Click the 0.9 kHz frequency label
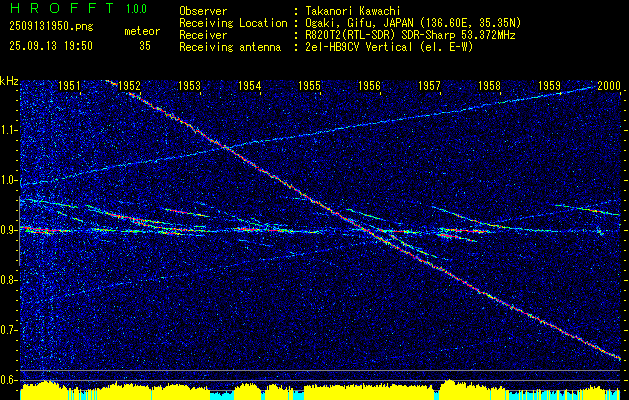This screenshot has width=629, height=400. (8, 230)
